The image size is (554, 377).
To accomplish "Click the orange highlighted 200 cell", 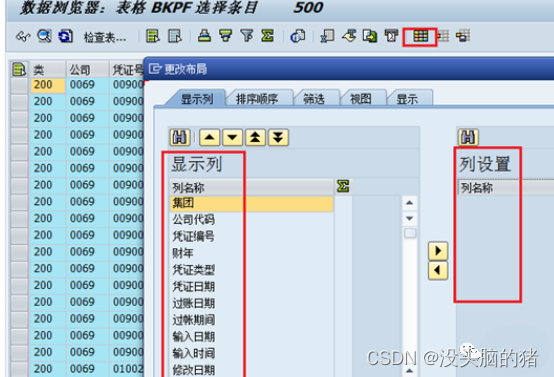I will point(48,85).
